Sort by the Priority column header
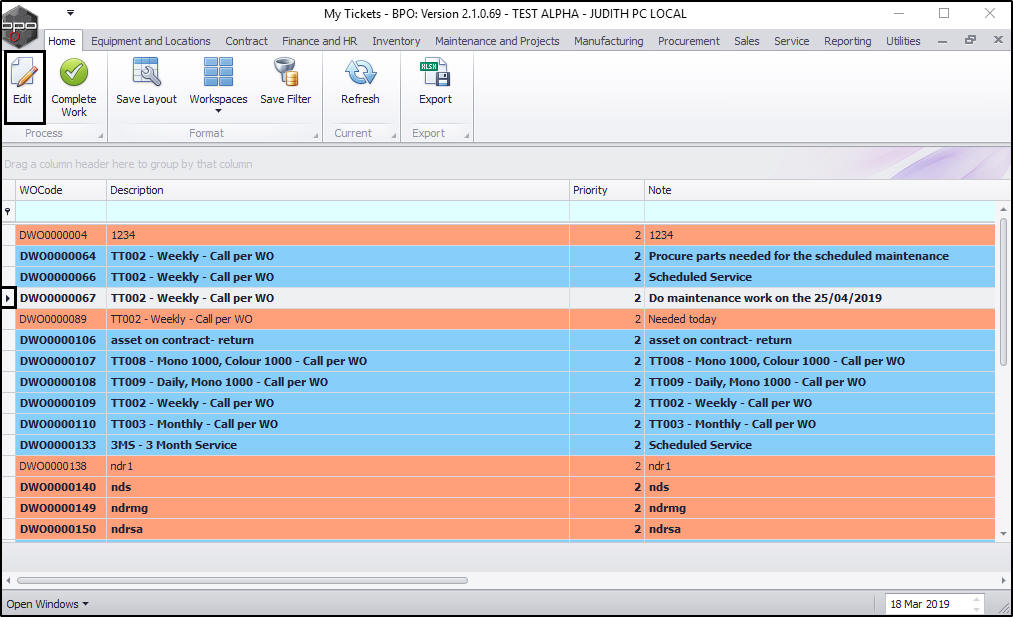The height and width of the screenshot is (617, 1013). pos(605,190)
